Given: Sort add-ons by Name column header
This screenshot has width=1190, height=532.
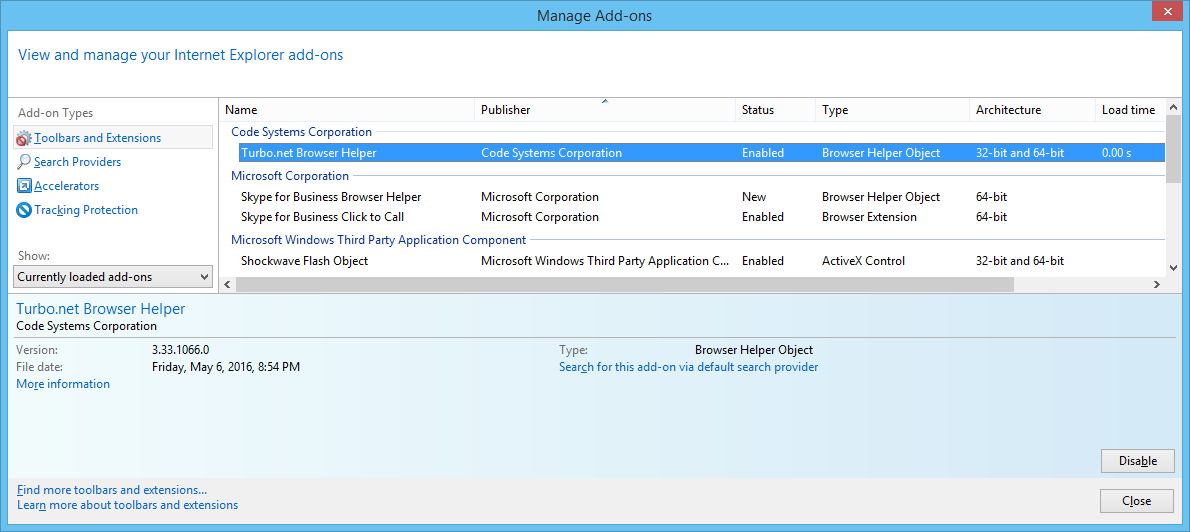Looking at the screenshot, I should (241, 110).
